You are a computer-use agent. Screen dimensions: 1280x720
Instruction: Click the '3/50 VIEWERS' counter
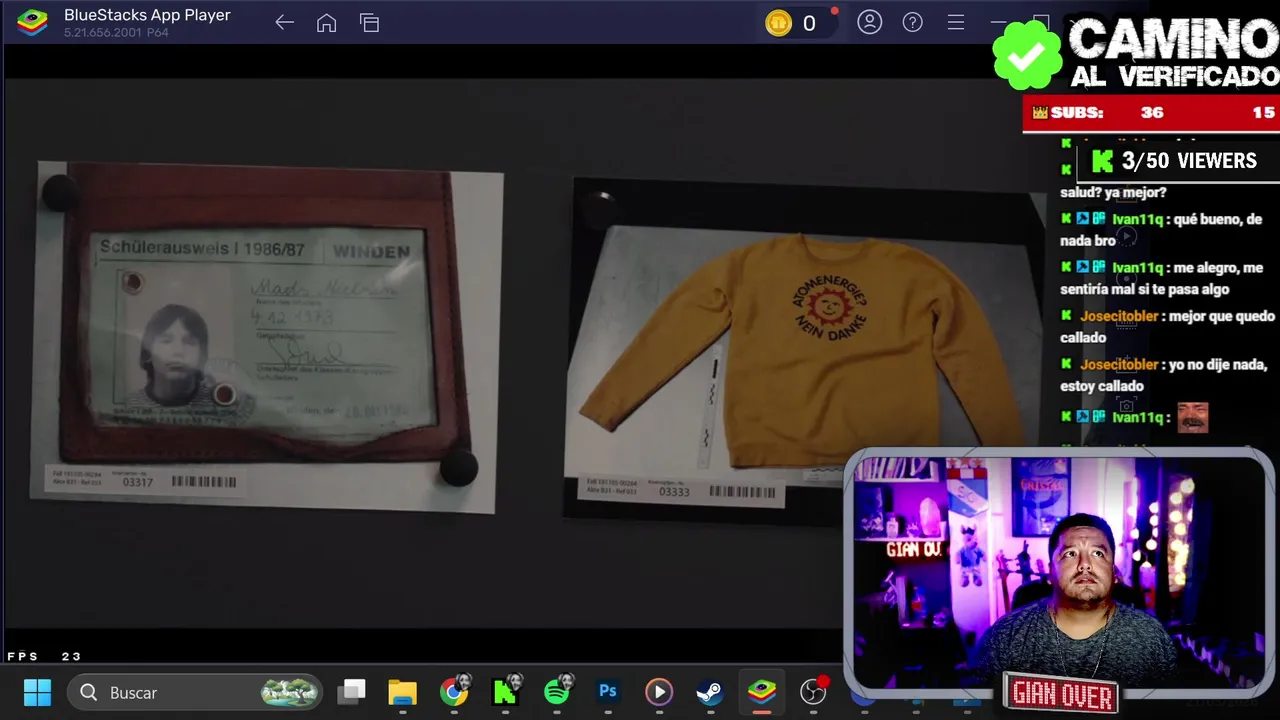tap(1174, 161)
